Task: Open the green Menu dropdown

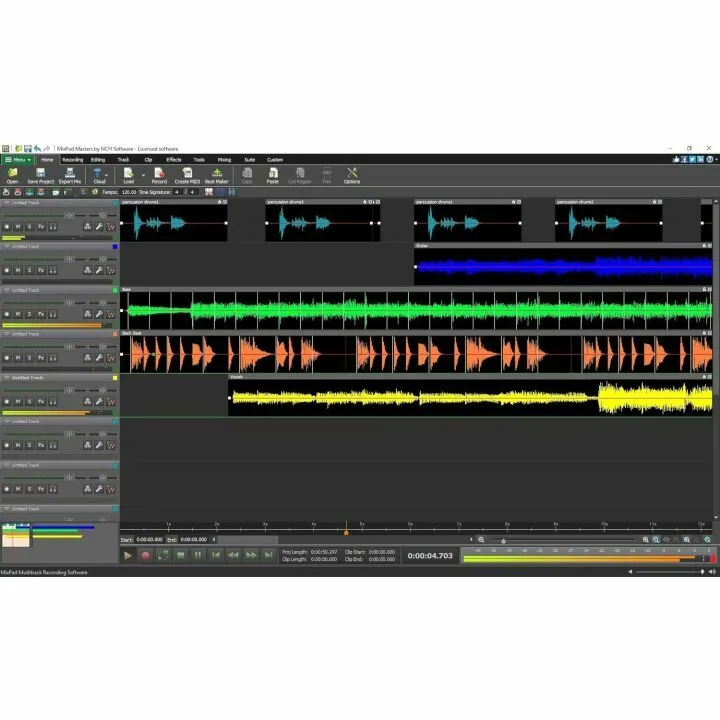Action: tap(17, 160)
